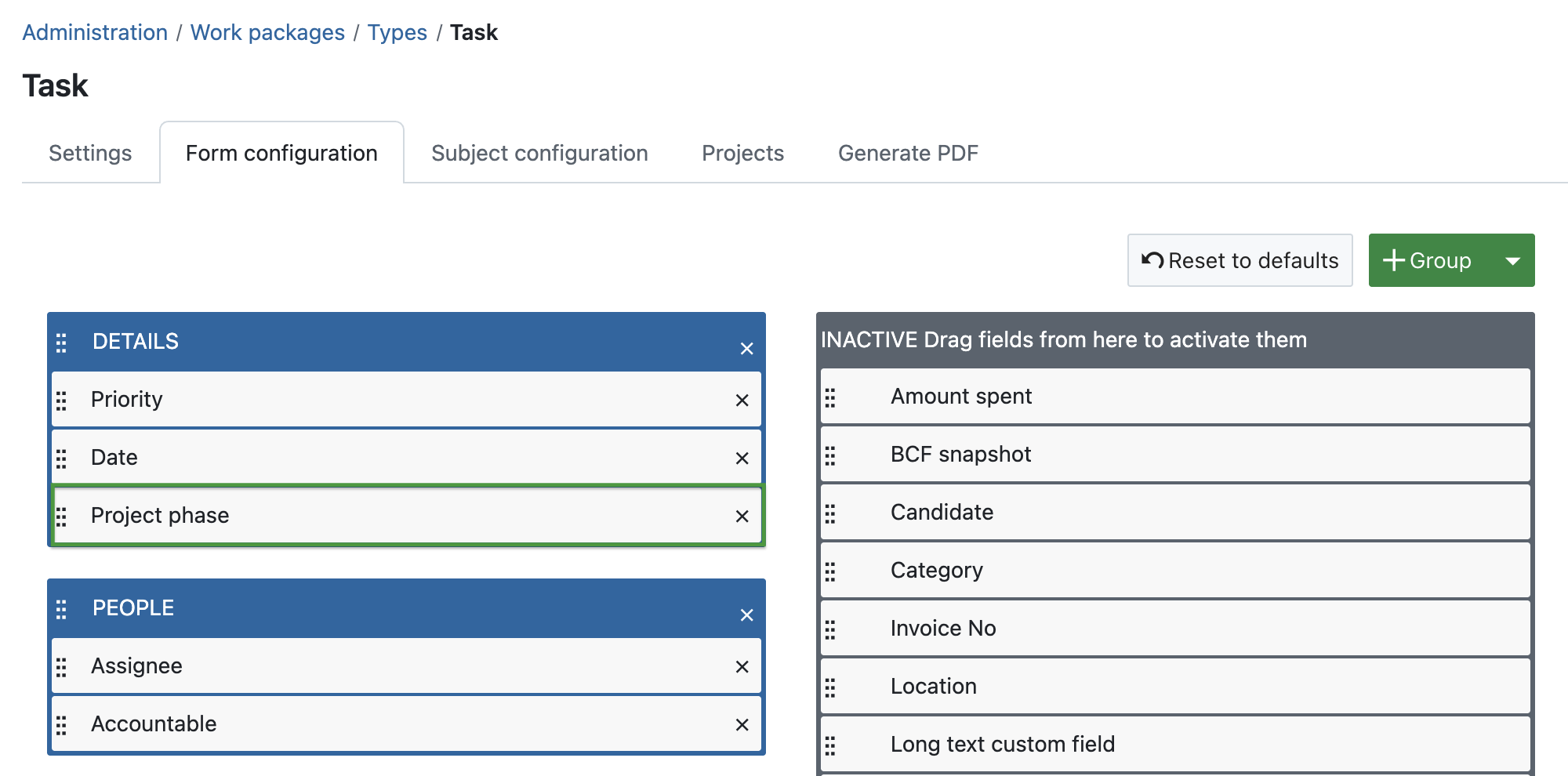The image size is (1568, 776).
Task: Click the drag handle beside Project phase
Action: (63, 516)
